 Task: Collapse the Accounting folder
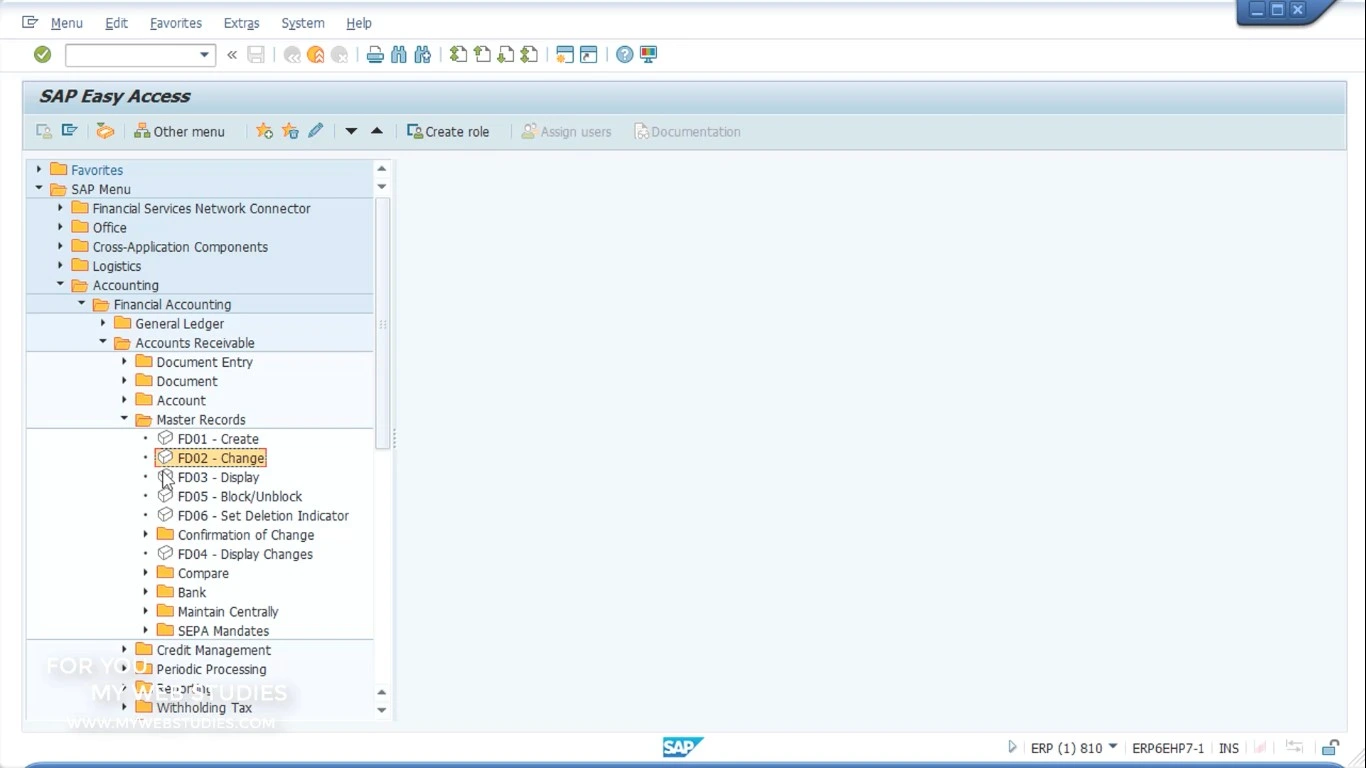click(x=60, y=284)
